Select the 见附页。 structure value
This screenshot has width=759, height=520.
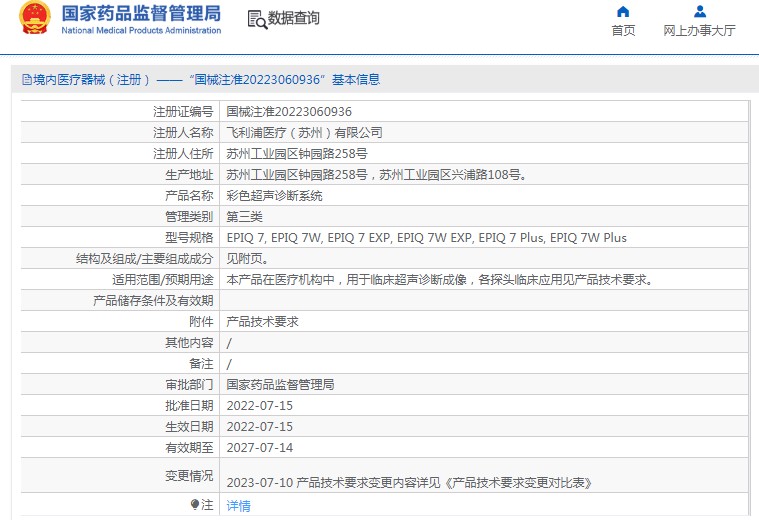pyautogui.click(x=247, y=259)
